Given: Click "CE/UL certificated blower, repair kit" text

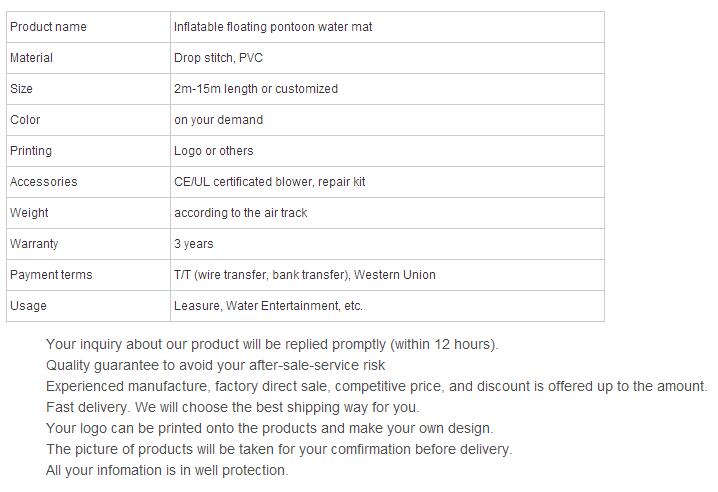Looking at the screenshot, I should pyautogui.click(x=270, y=182).
